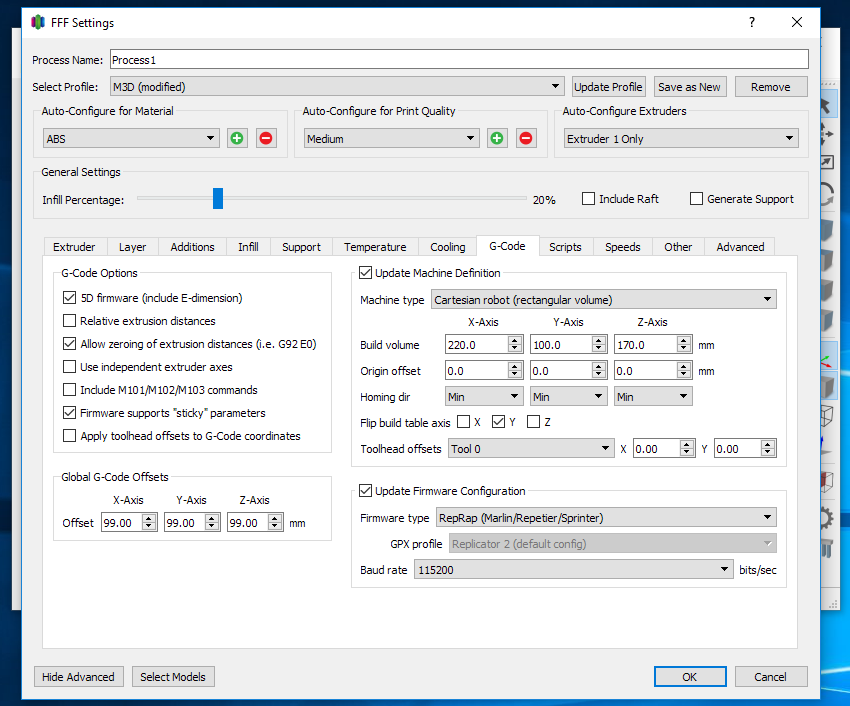Open the Select Profile dropdown

pyautogui.click(x=337, y=87)
